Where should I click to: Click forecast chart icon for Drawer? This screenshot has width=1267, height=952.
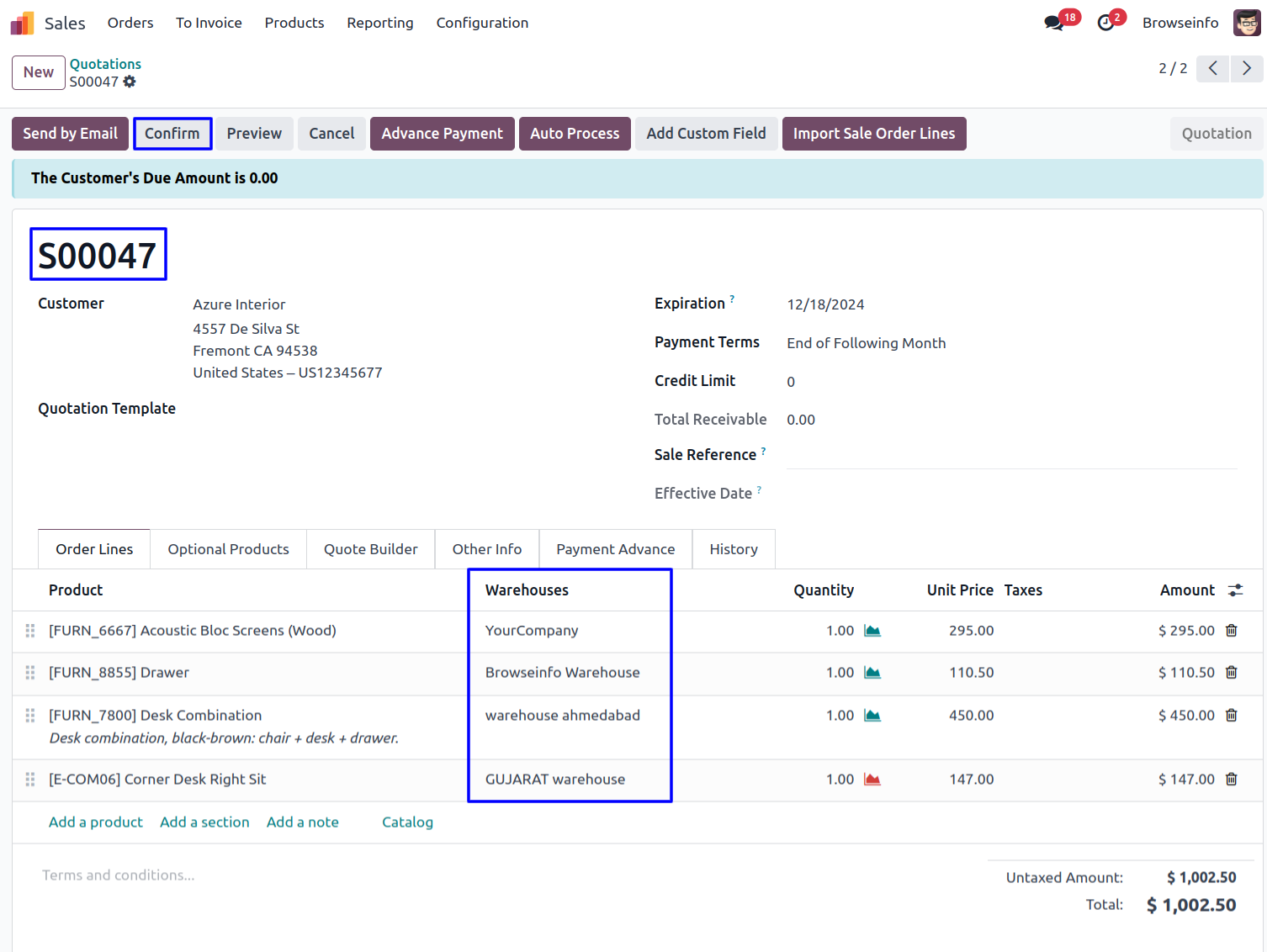[872, 673]
